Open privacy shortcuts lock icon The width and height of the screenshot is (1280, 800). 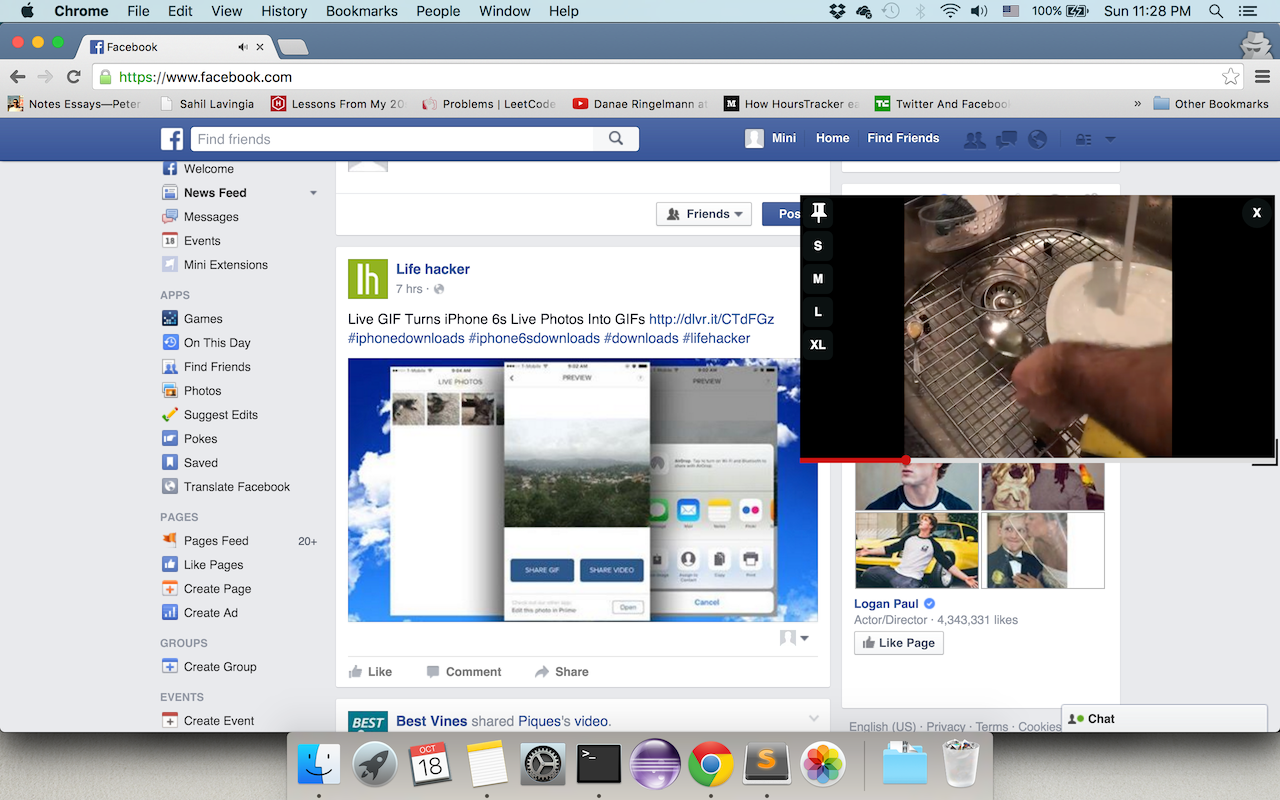pos(1083,139)
